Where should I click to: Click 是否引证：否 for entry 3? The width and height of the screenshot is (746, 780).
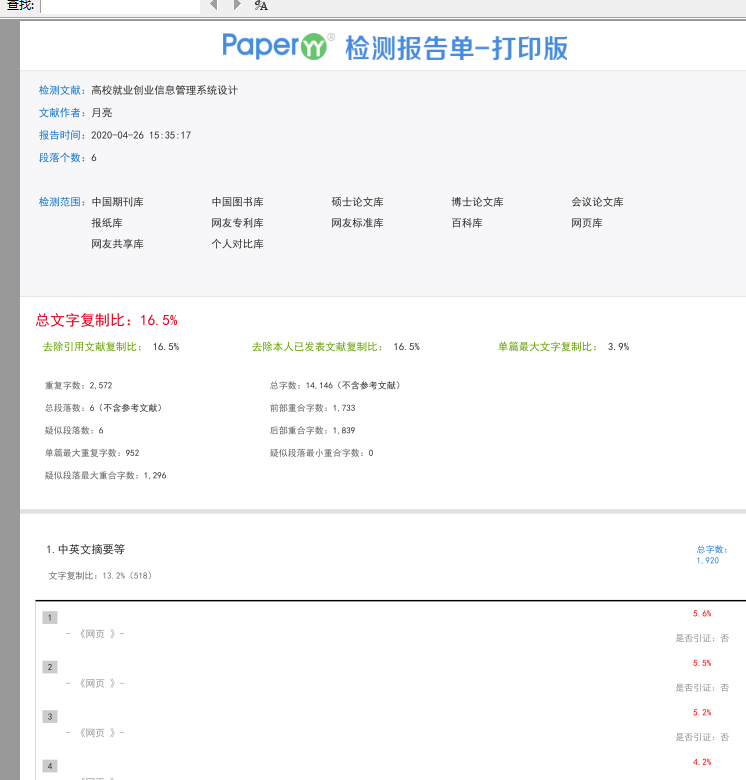tap(702, 737)
